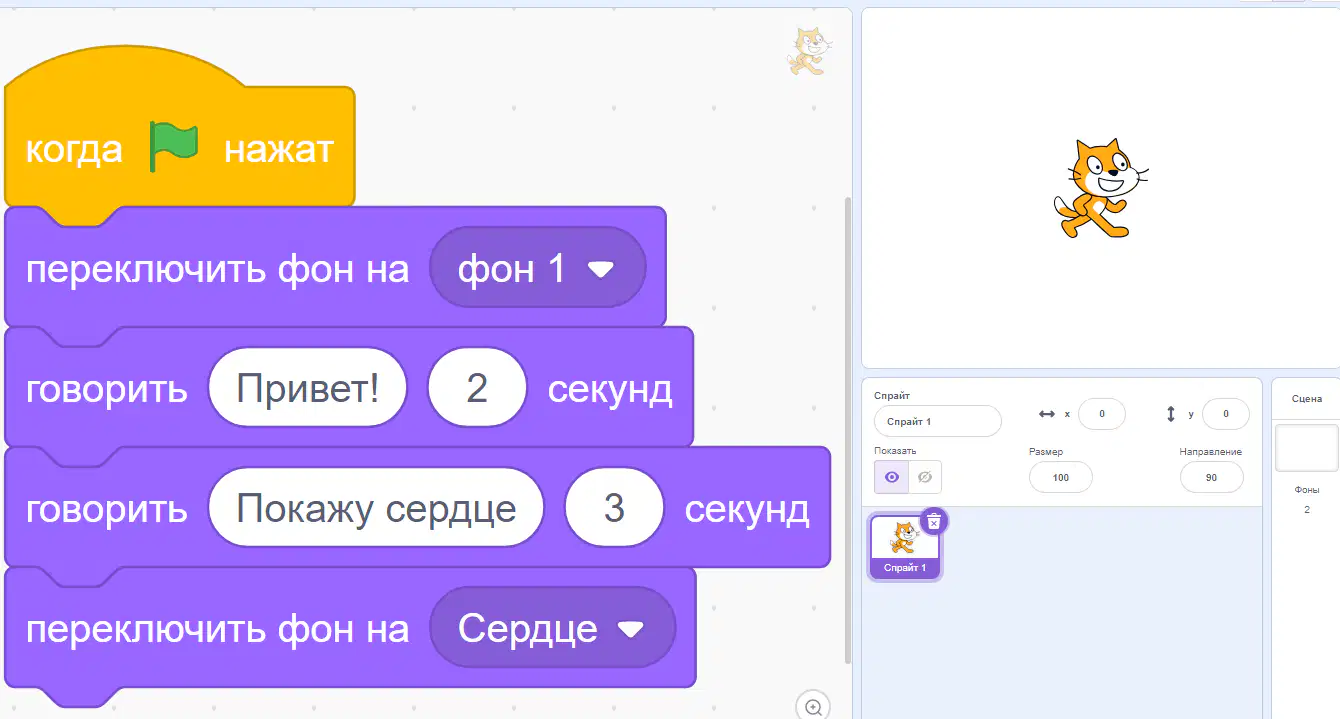Viewport: 1340px width, 719px height.
Task: Open the 'фон 1' backdrop dropdown
Action: coord(538,268)
